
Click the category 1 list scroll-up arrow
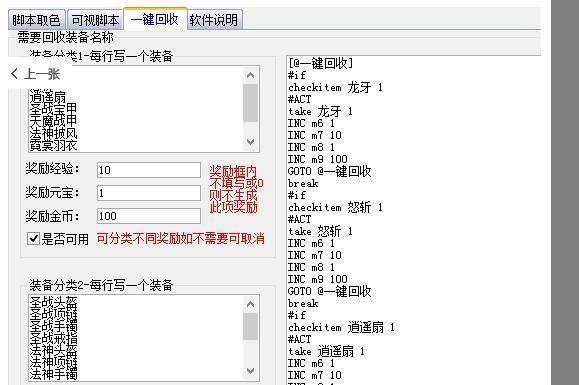[x=250, y=75]
